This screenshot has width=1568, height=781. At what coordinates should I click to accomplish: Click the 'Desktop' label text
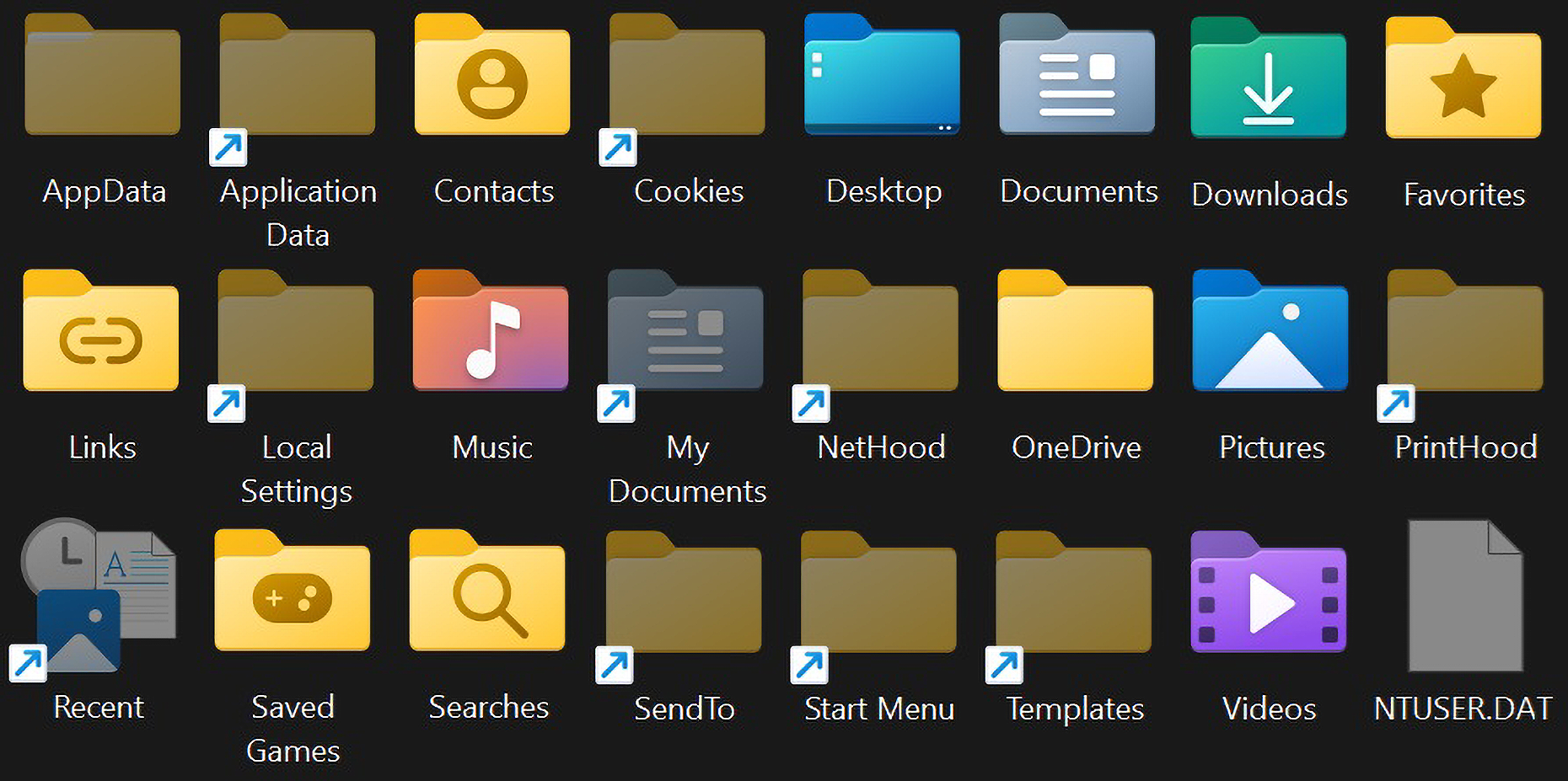pyautogui.click(x=884, y=192)
